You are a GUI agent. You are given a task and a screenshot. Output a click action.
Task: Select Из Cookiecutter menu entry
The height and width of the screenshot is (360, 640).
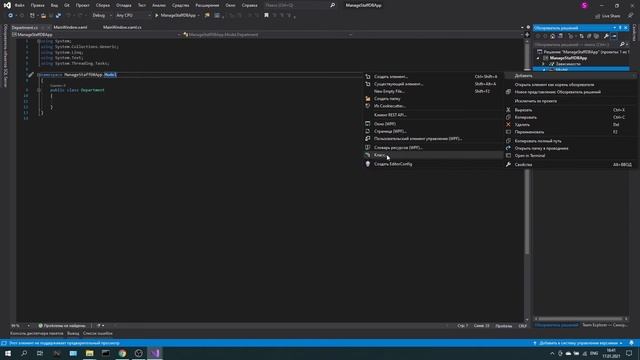pyautogui.click(x=433, y=106)
